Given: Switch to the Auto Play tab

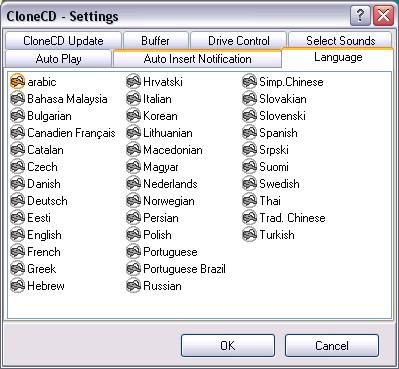Looking at the screenshot, I should [x=58, y=59].
